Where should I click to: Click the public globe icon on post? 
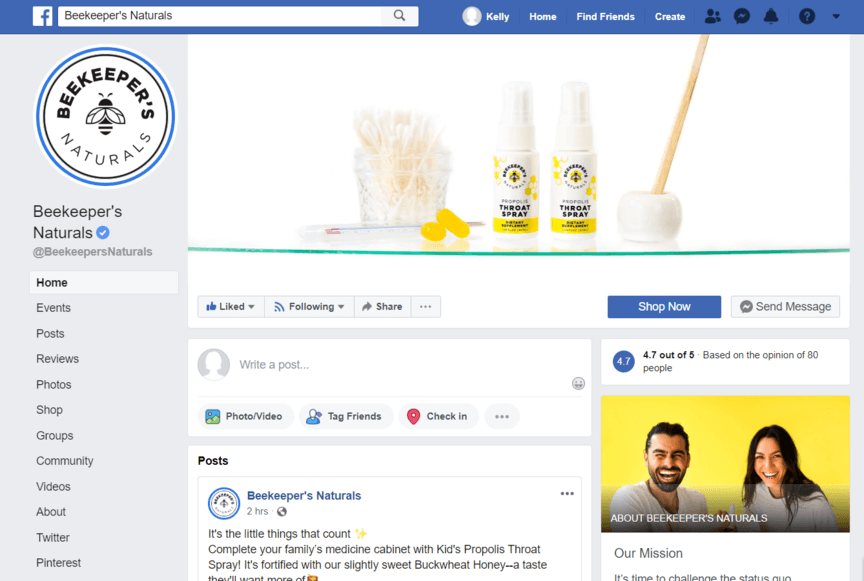coord(282,512)
